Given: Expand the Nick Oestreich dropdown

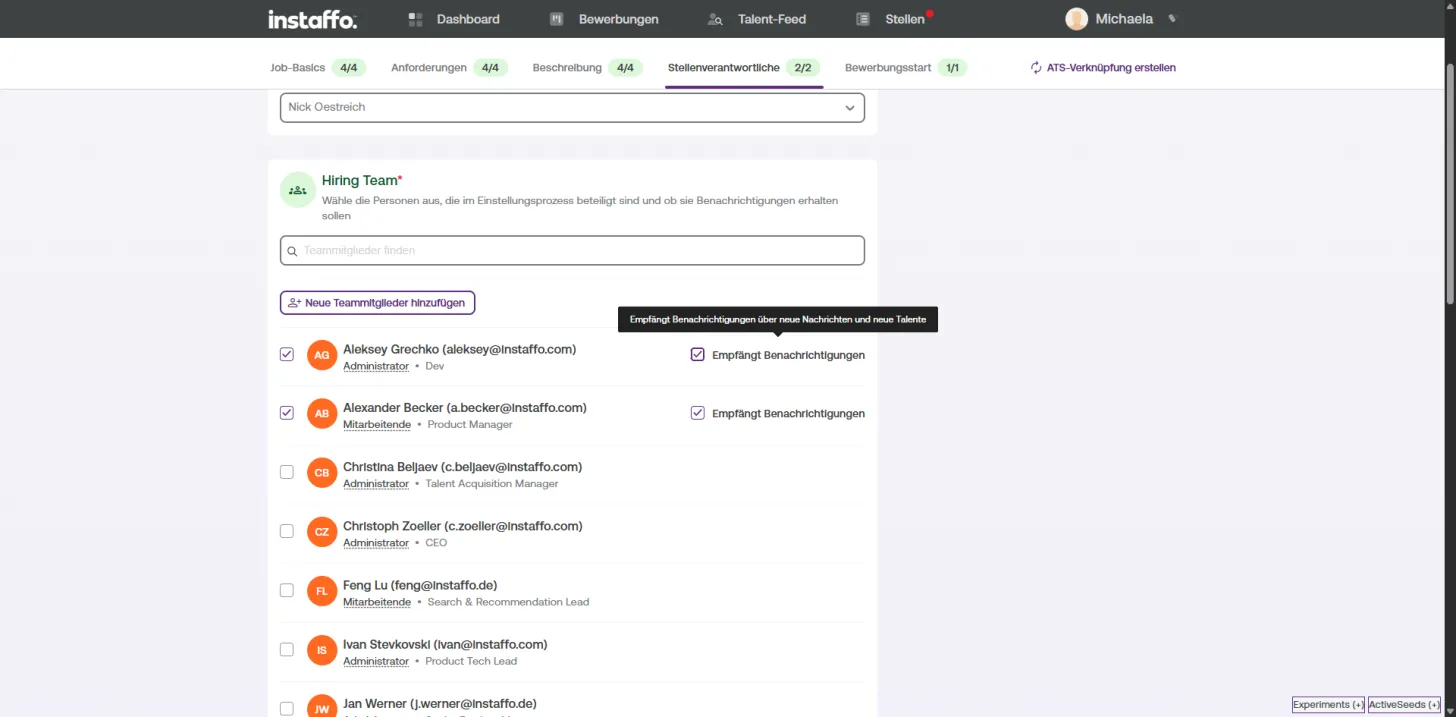Looking at the screenshot, I should point(572,107).
